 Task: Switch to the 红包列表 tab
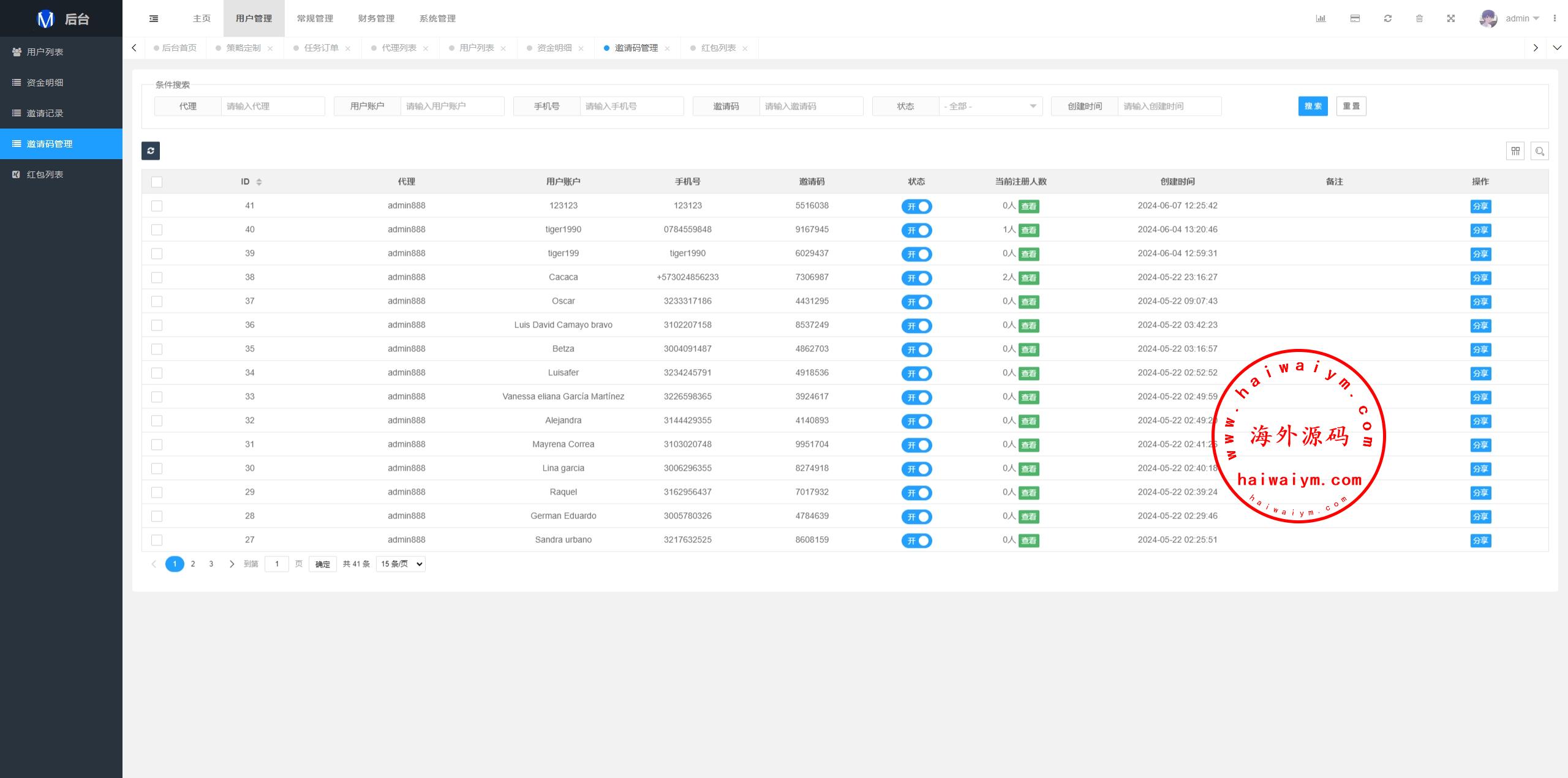point(718,48)
